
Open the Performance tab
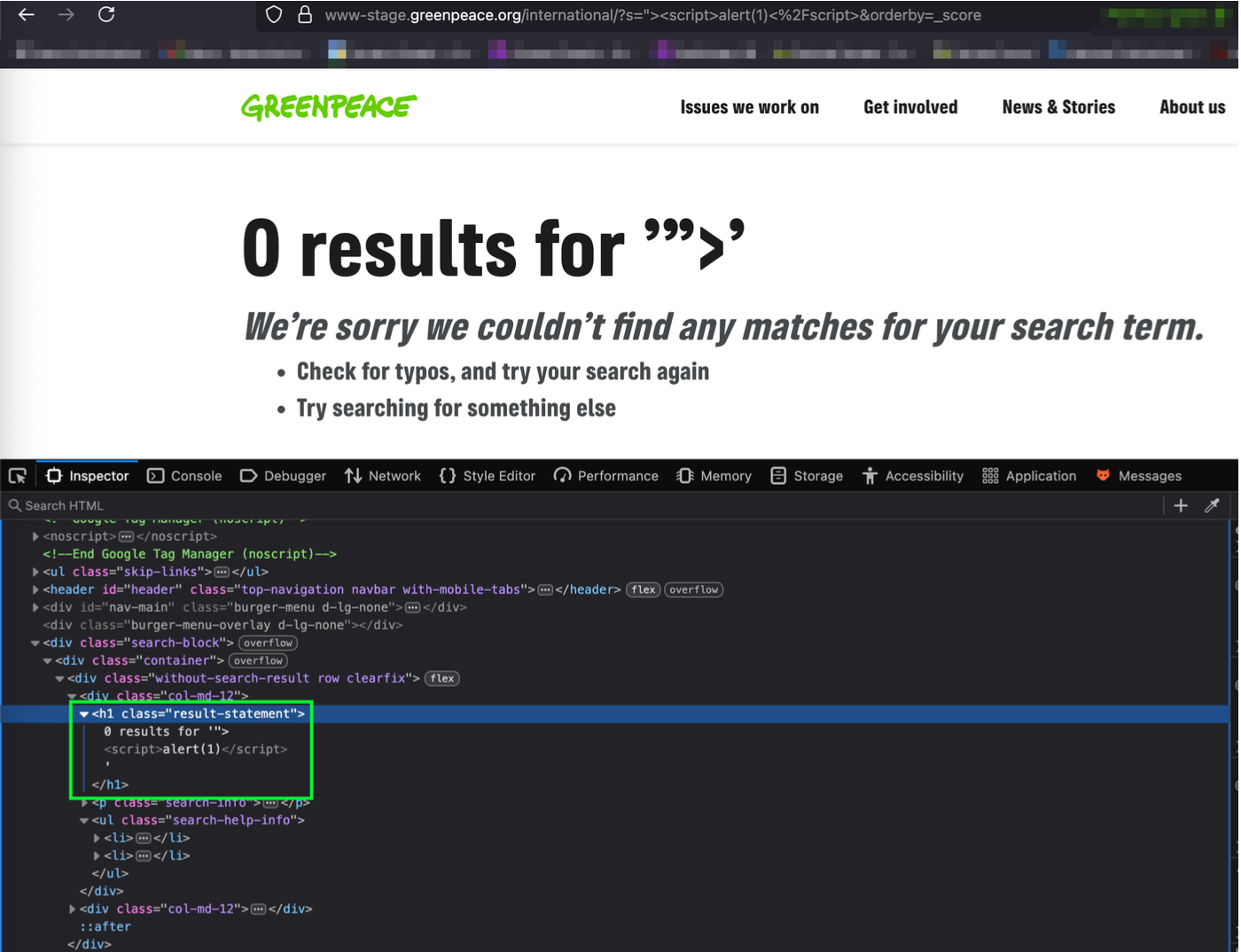coord(606,476)
